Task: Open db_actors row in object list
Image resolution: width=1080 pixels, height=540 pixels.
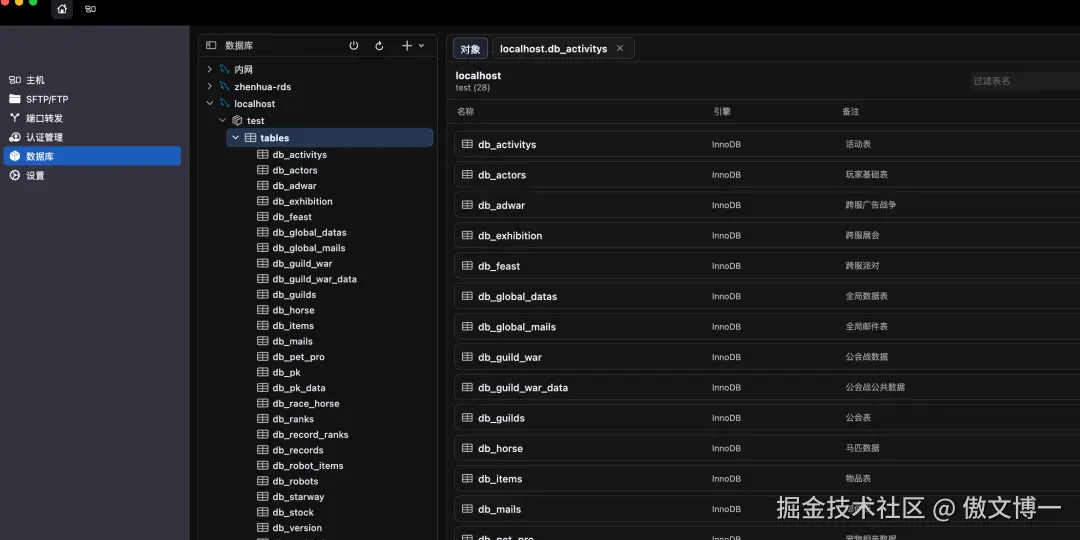Action: point(767,175)
